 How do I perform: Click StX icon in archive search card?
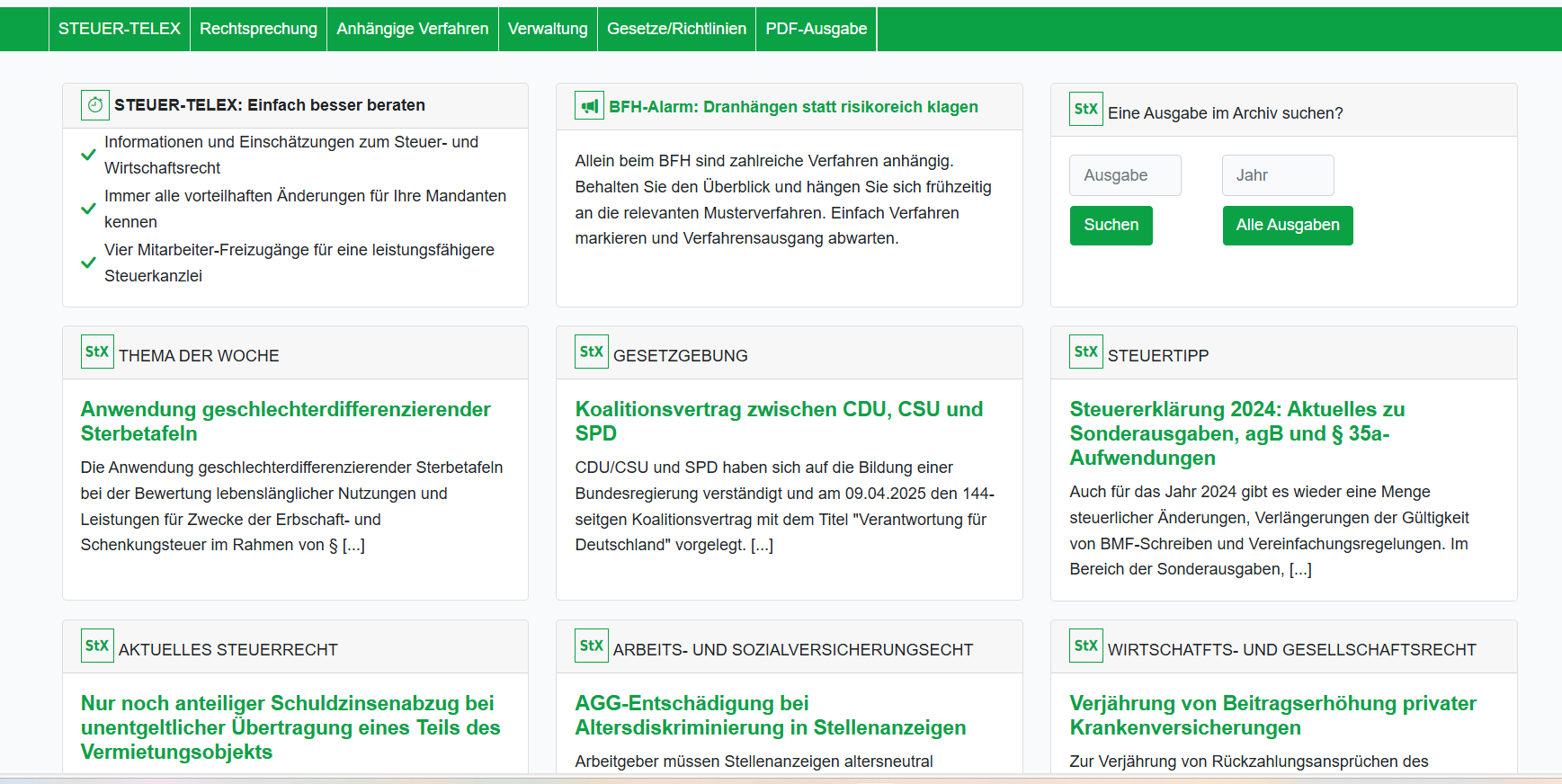coord(1086,109)
